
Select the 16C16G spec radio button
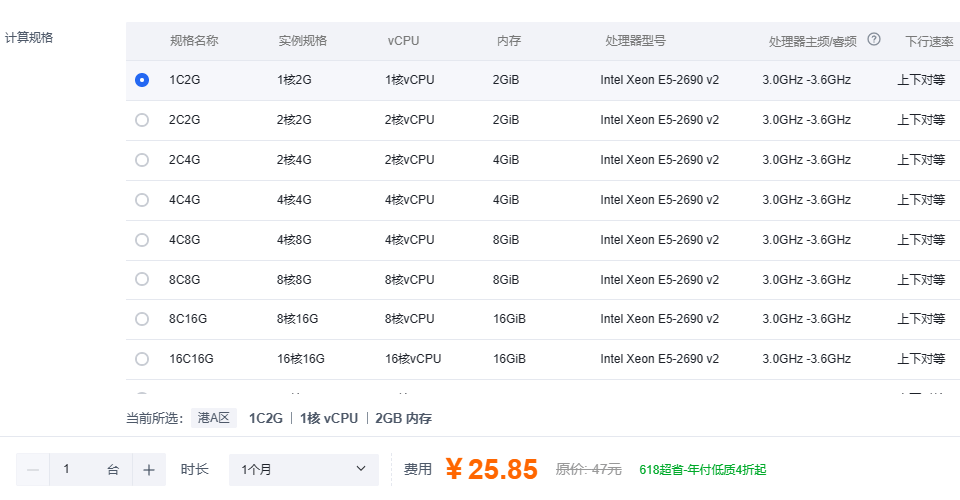(142, 359)
